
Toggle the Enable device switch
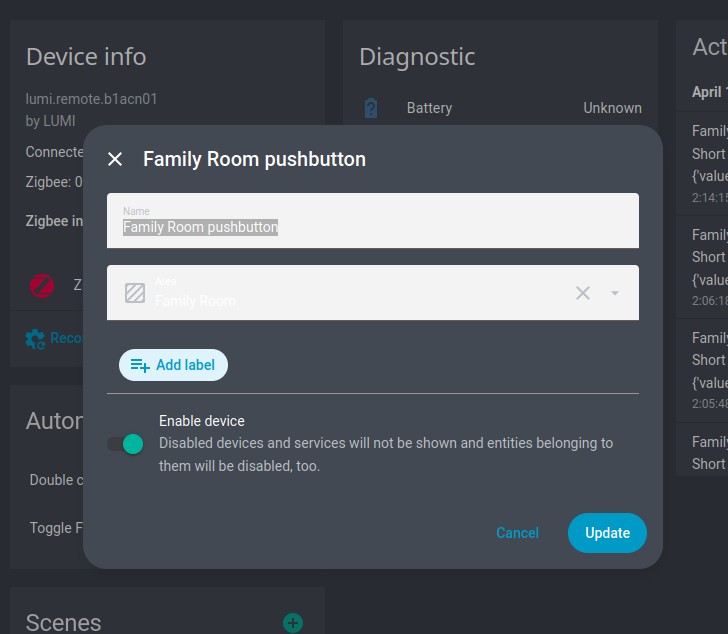tap(126, 443)
